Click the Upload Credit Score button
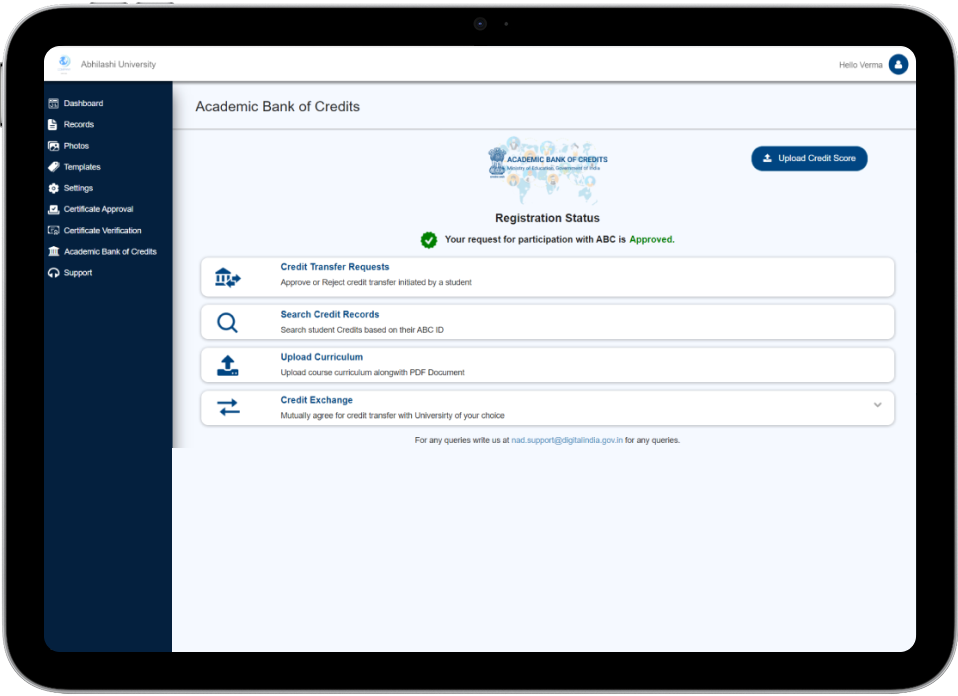 pyautogui.click(x=808, y=158)
